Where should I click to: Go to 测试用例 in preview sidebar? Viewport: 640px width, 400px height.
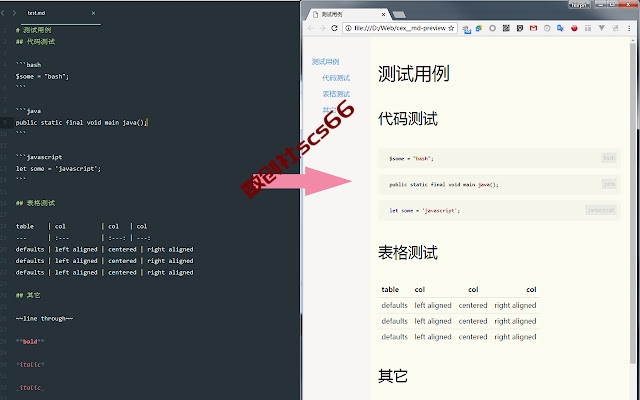click(x=325, y=62)
